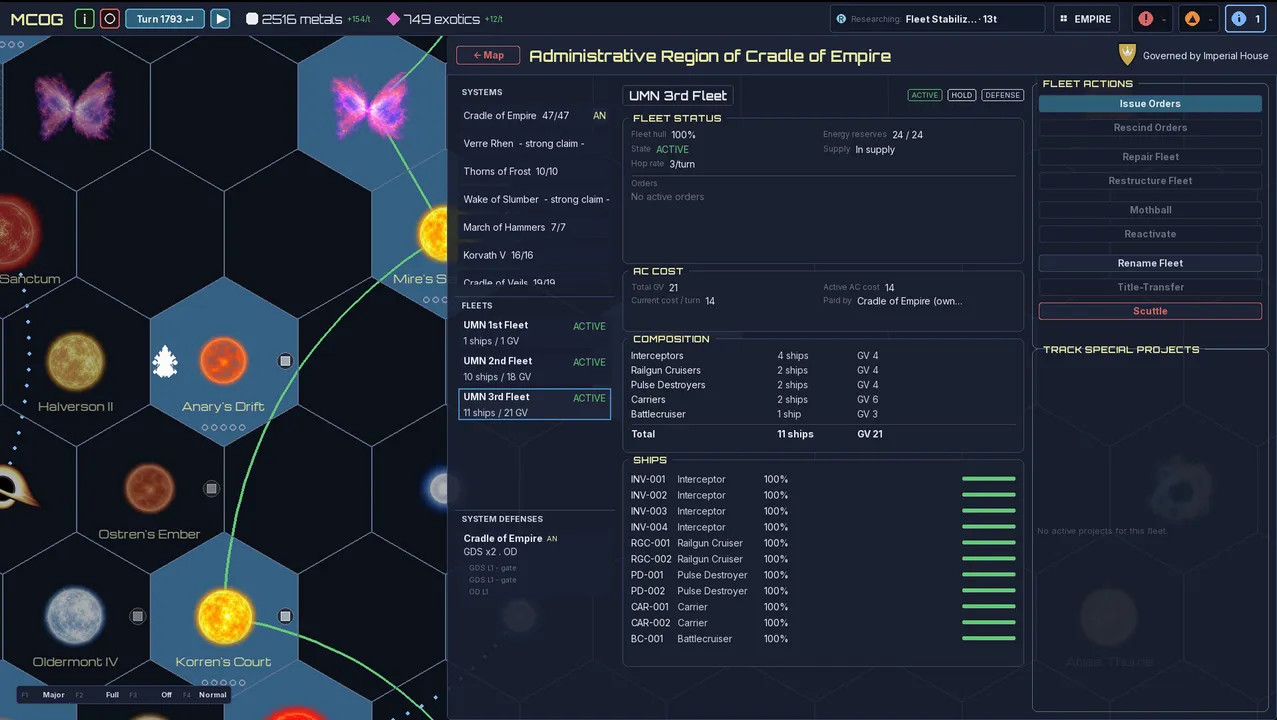This screenshot has width=1277, height=720.
Task: Click the white metals resource icon
Action: click(252, 19)
